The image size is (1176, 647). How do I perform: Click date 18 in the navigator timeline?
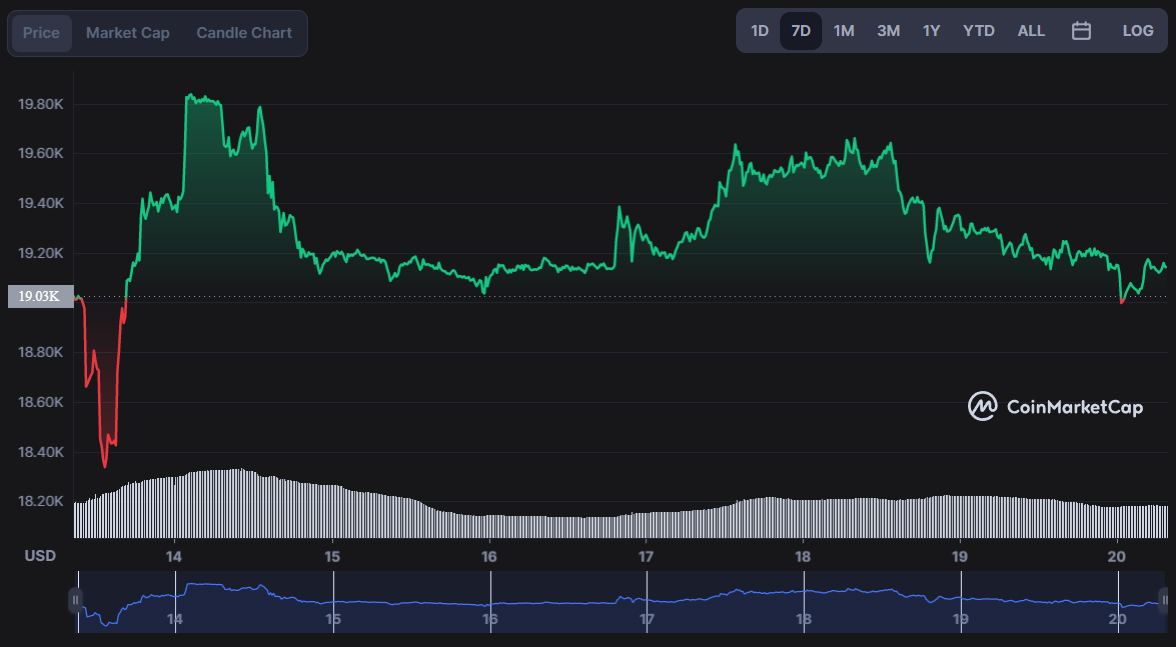pyautogui.click(x=803, y=619)
